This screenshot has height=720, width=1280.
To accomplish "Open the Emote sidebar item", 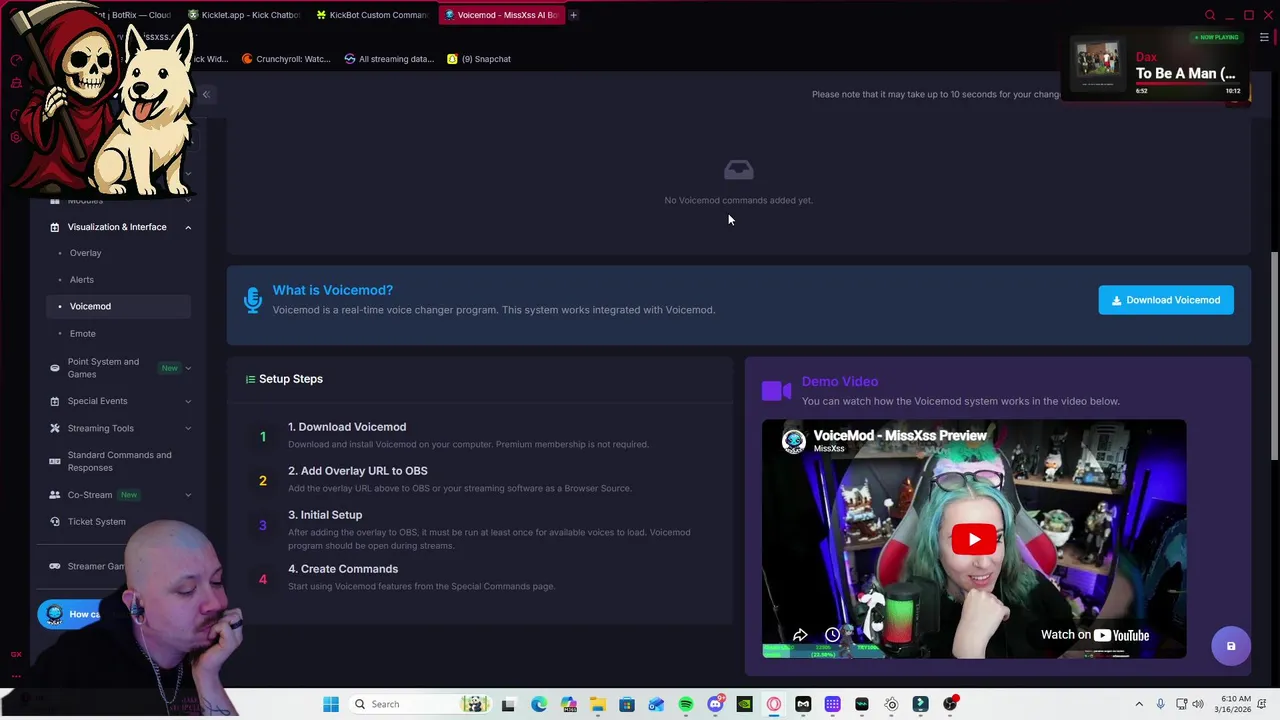I will tap(83, 333).
